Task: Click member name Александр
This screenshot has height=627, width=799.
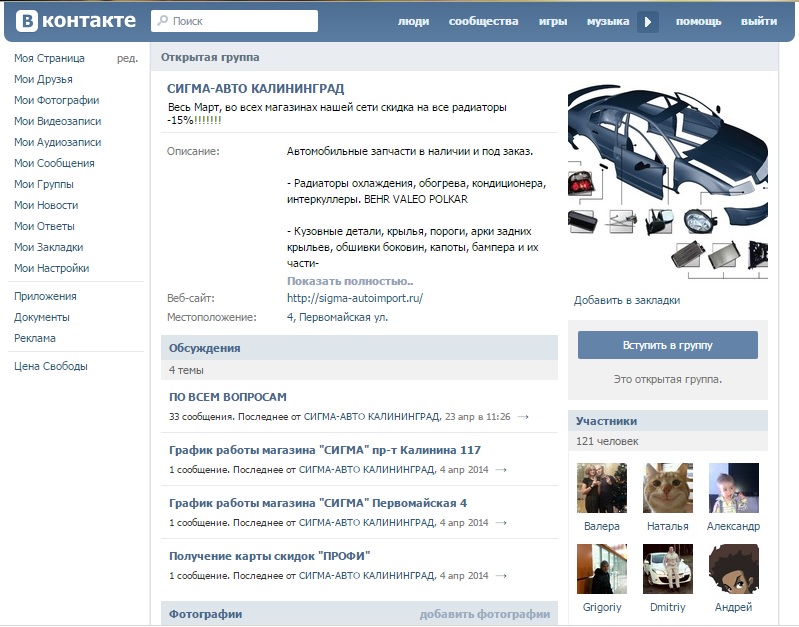Action: [x=733, y=526]
